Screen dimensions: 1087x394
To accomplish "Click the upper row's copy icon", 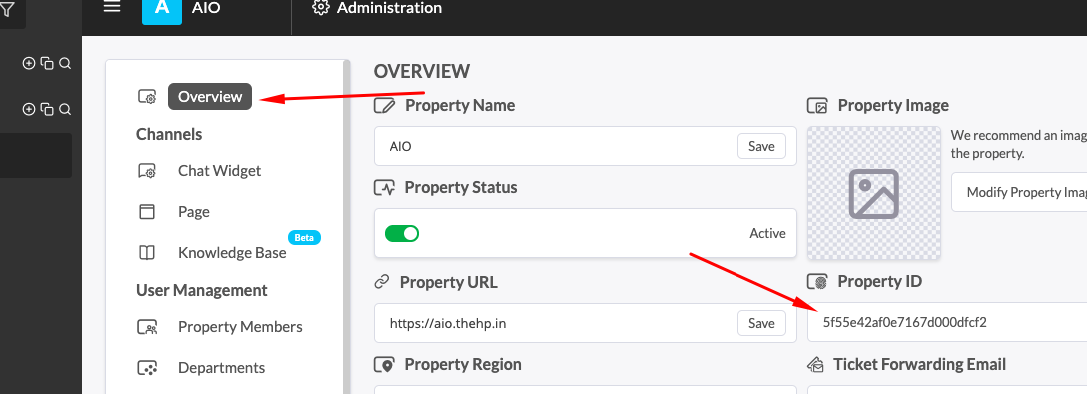I will pos(47,63).
